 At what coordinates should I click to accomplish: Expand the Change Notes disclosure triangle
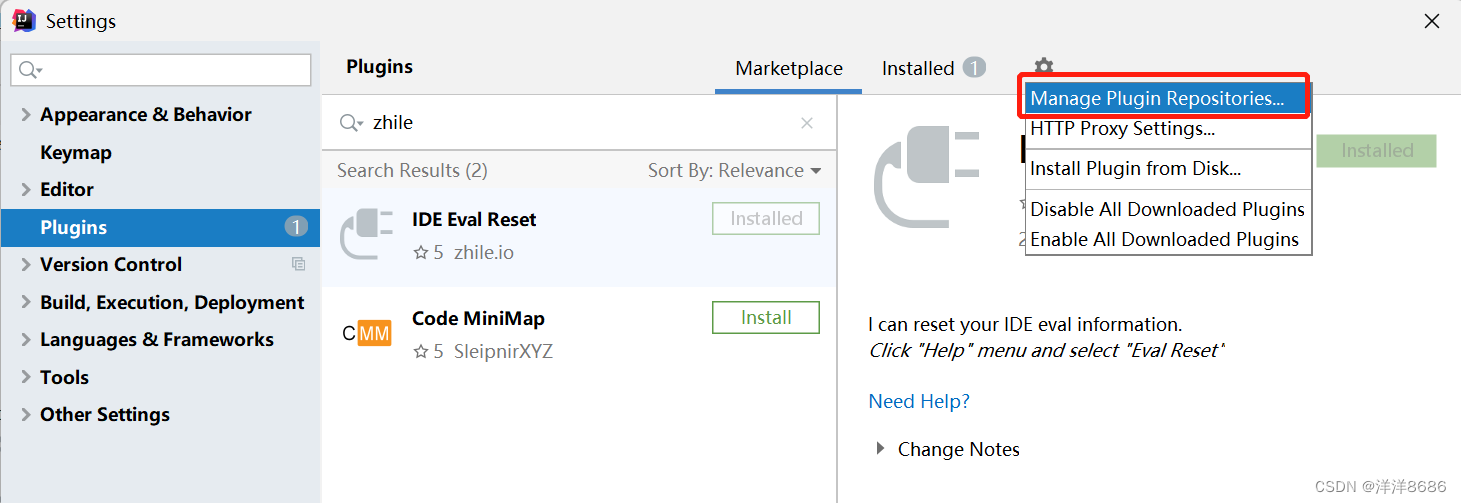point(880,449)
